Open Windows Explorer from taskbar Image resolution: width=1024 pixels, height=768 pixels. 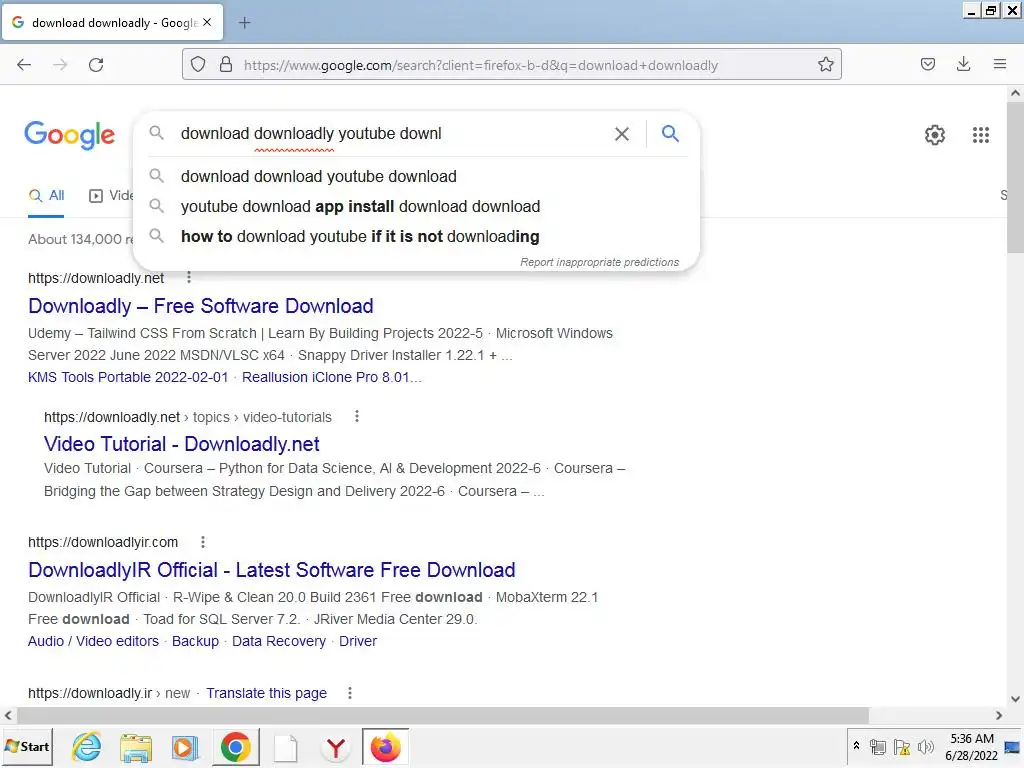point(136,746)
